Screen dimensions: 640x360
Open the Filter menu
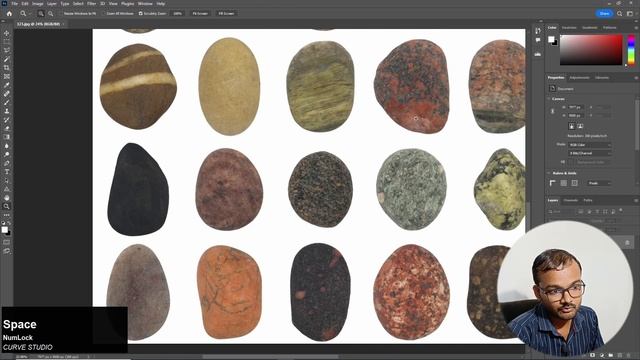click(x=91, y=4)
